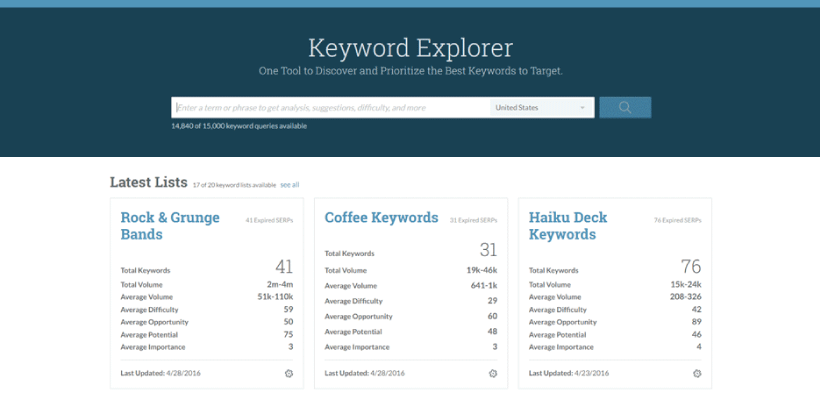Open the Haiku Deck Keywords list
The width and height of the screenshot is (820, 394).
coord(568,226)
